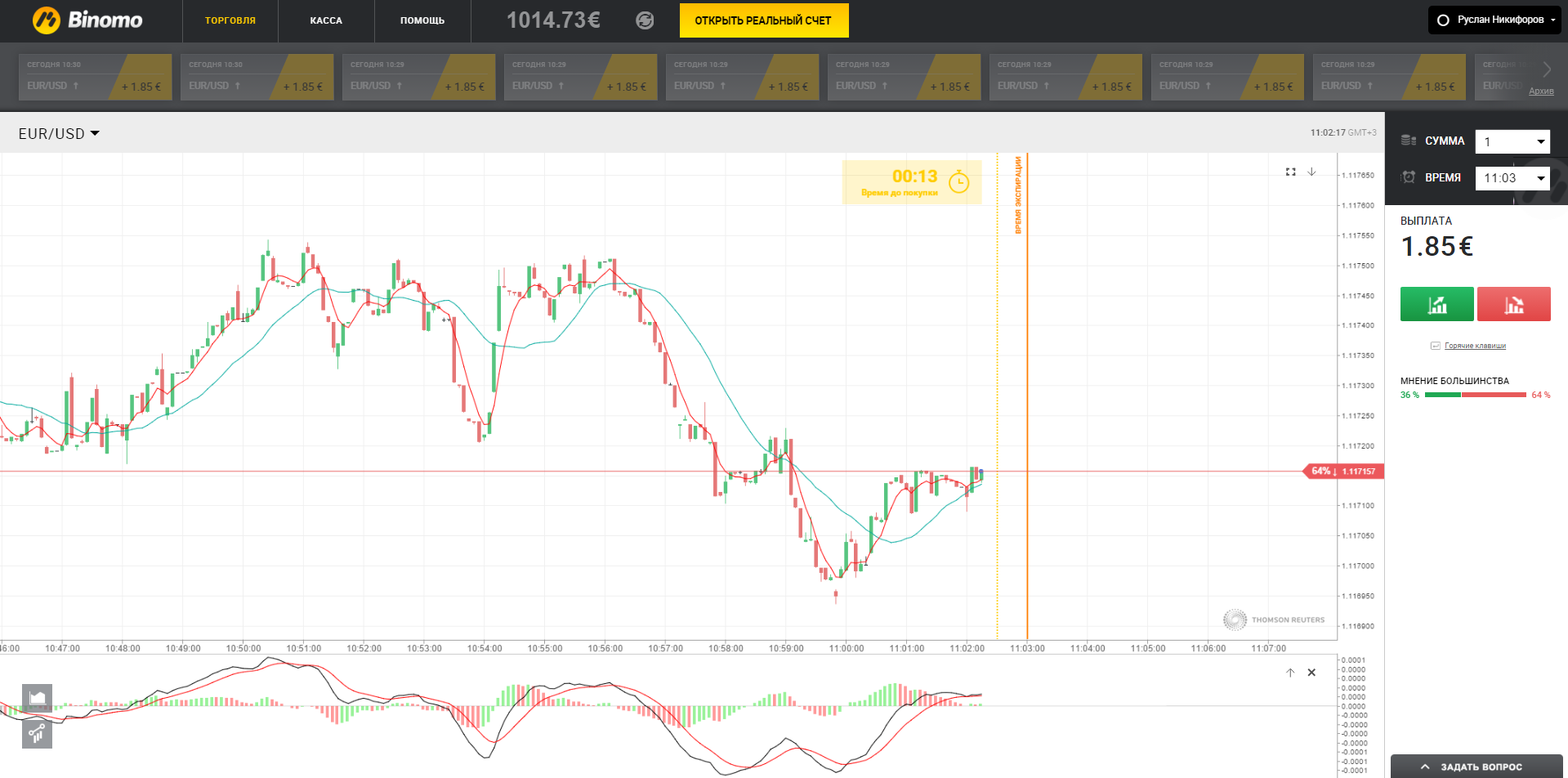Click the keyboard icon for hotkeys
1568x778 pixels.
pyautogui.click(x=1435, y=346)
